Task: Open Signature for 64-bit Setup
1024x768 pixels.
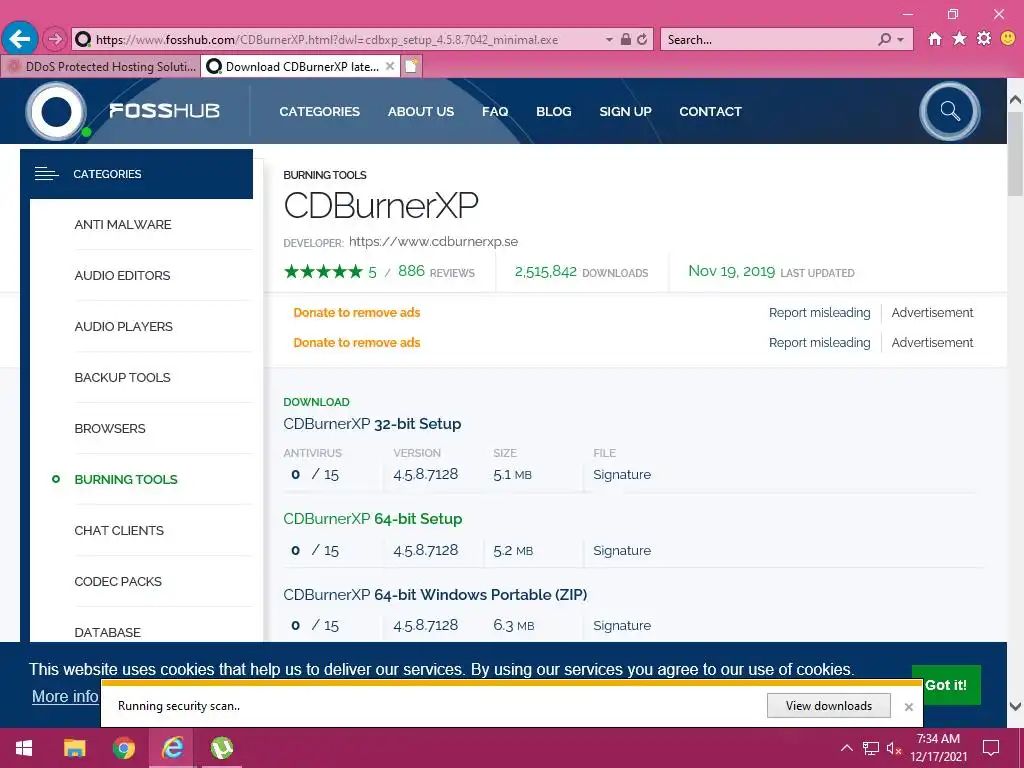Action: (x=622, y=551)
